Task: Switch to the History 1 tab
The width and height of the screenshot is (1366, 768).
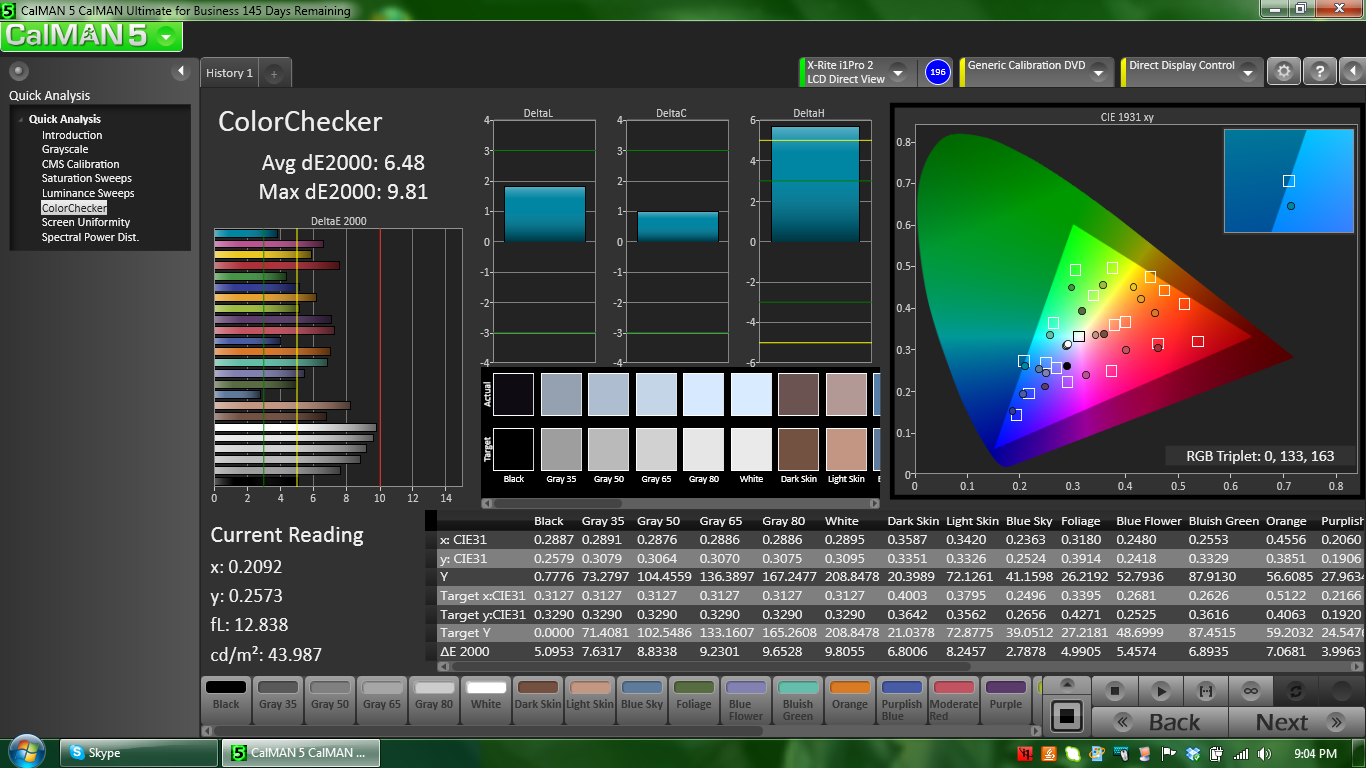Action: click(x=229, y=73)
